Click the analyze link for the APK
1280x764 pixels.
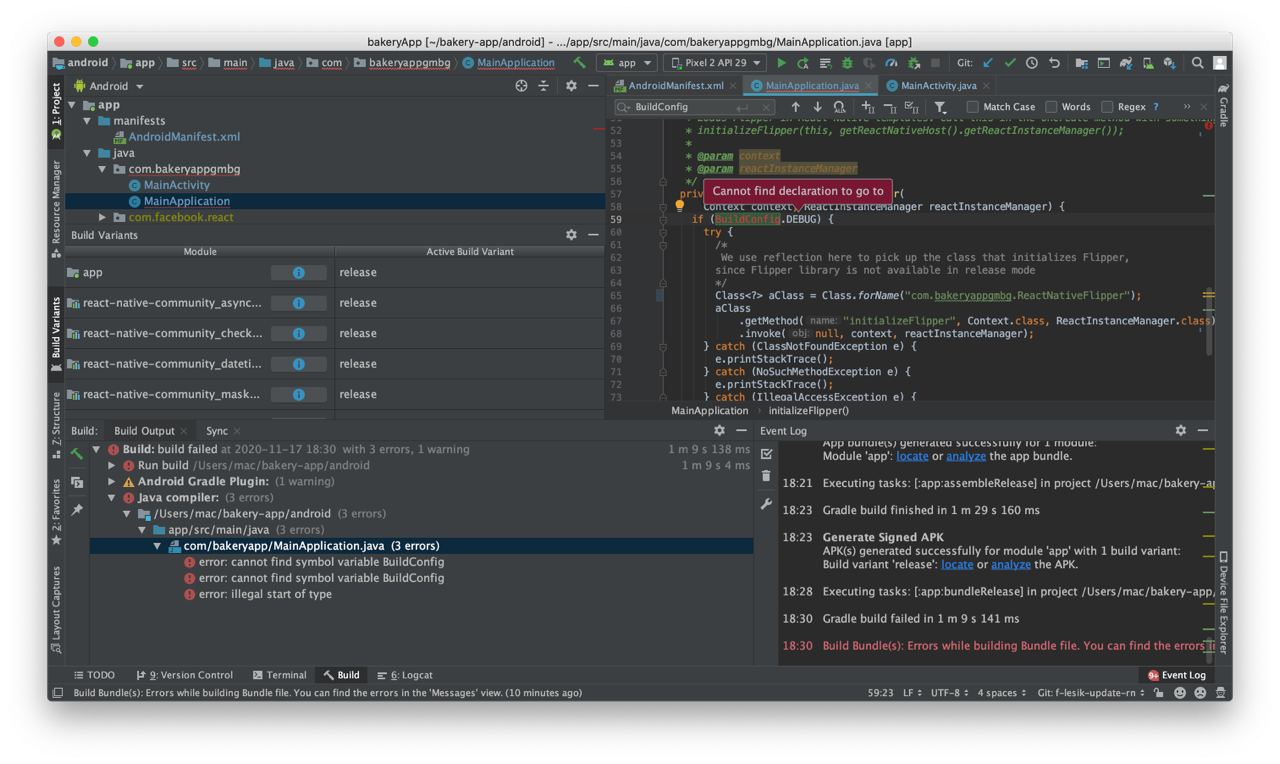(x=1010, y=564)
